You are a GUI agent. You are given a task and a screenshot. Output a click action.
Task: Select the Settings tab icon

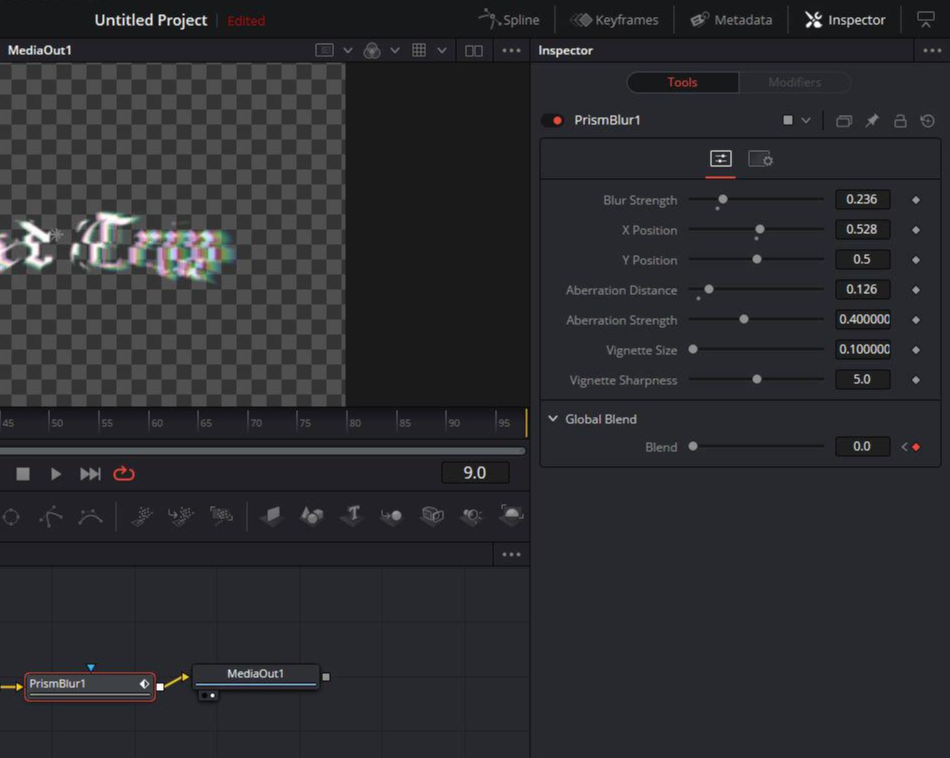click(760, 159)
